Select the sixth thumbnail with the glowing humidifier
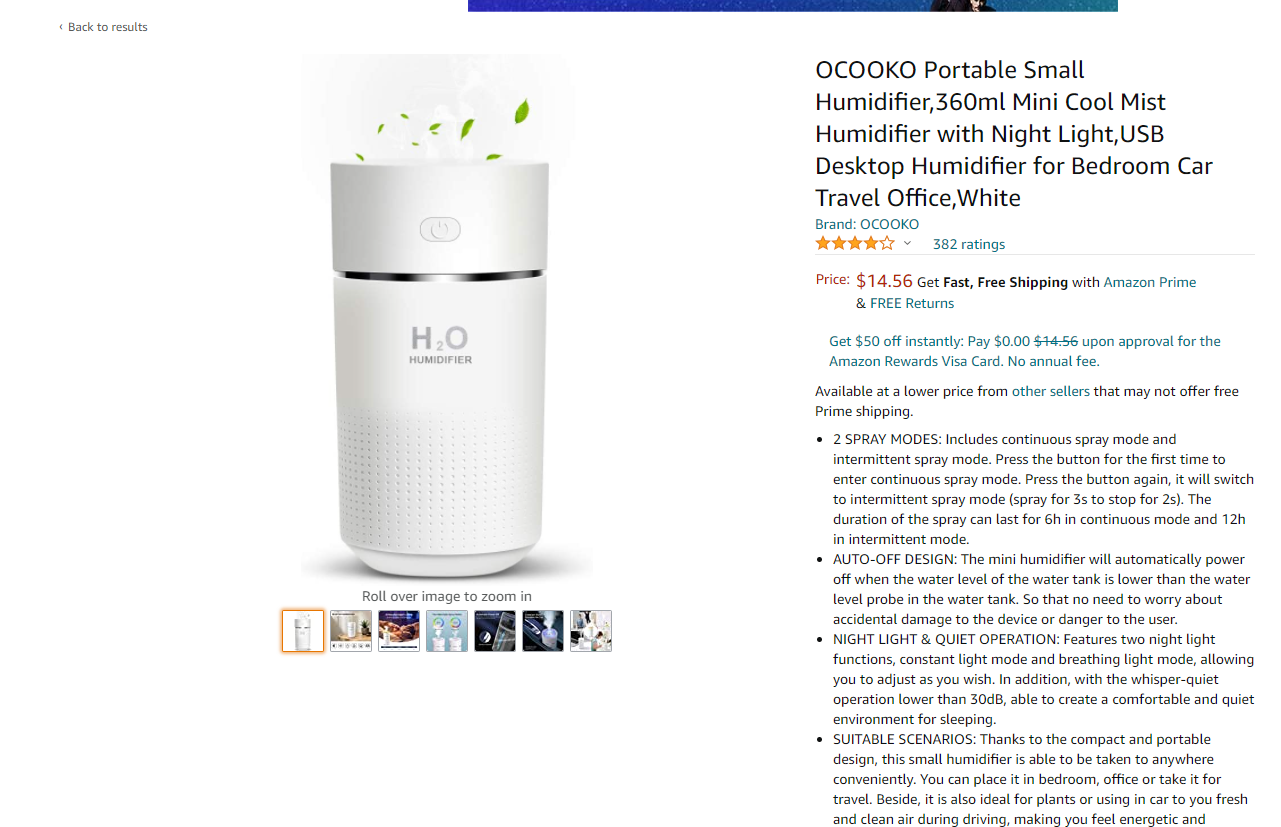The height and width of the screenshot is (827, 1281). click(543, 631)
